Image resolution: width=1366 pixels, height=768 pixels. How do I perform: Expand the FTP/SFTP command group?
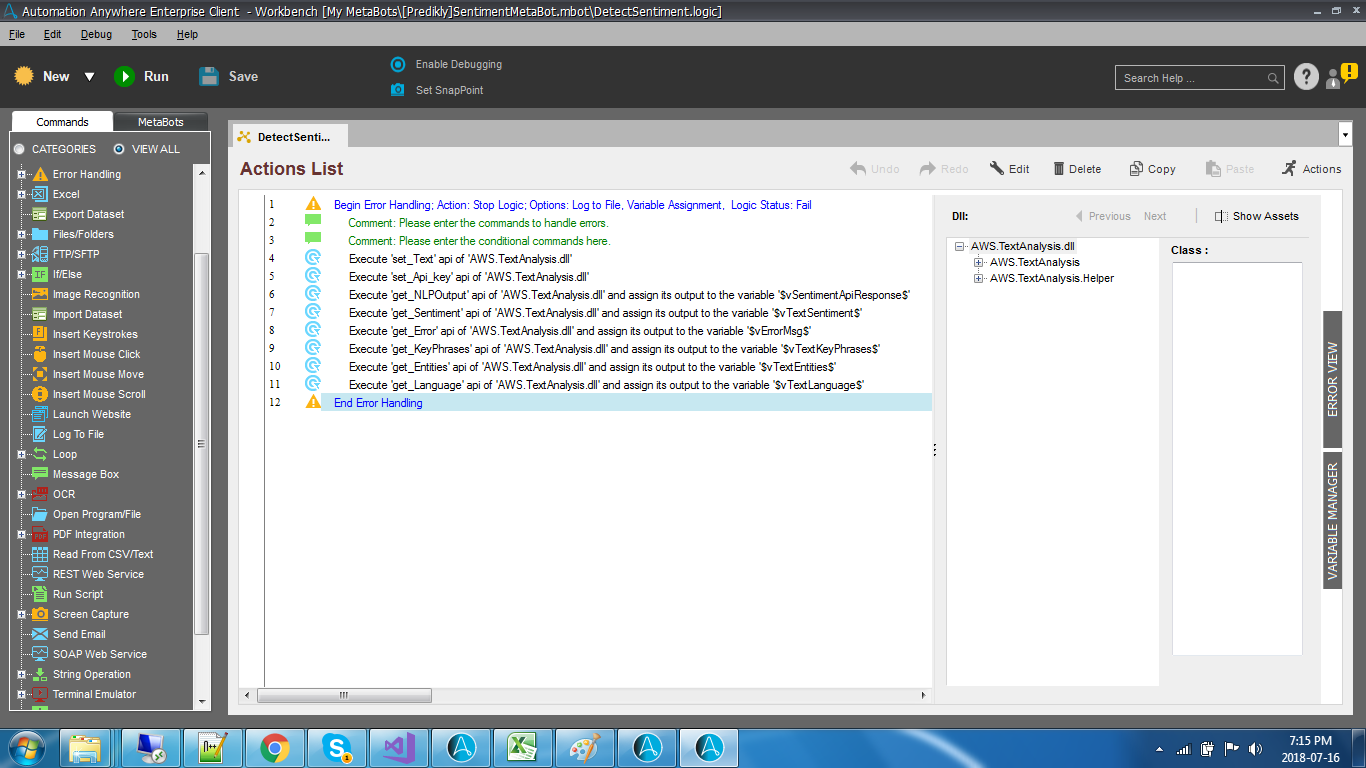tap(21, 254)
